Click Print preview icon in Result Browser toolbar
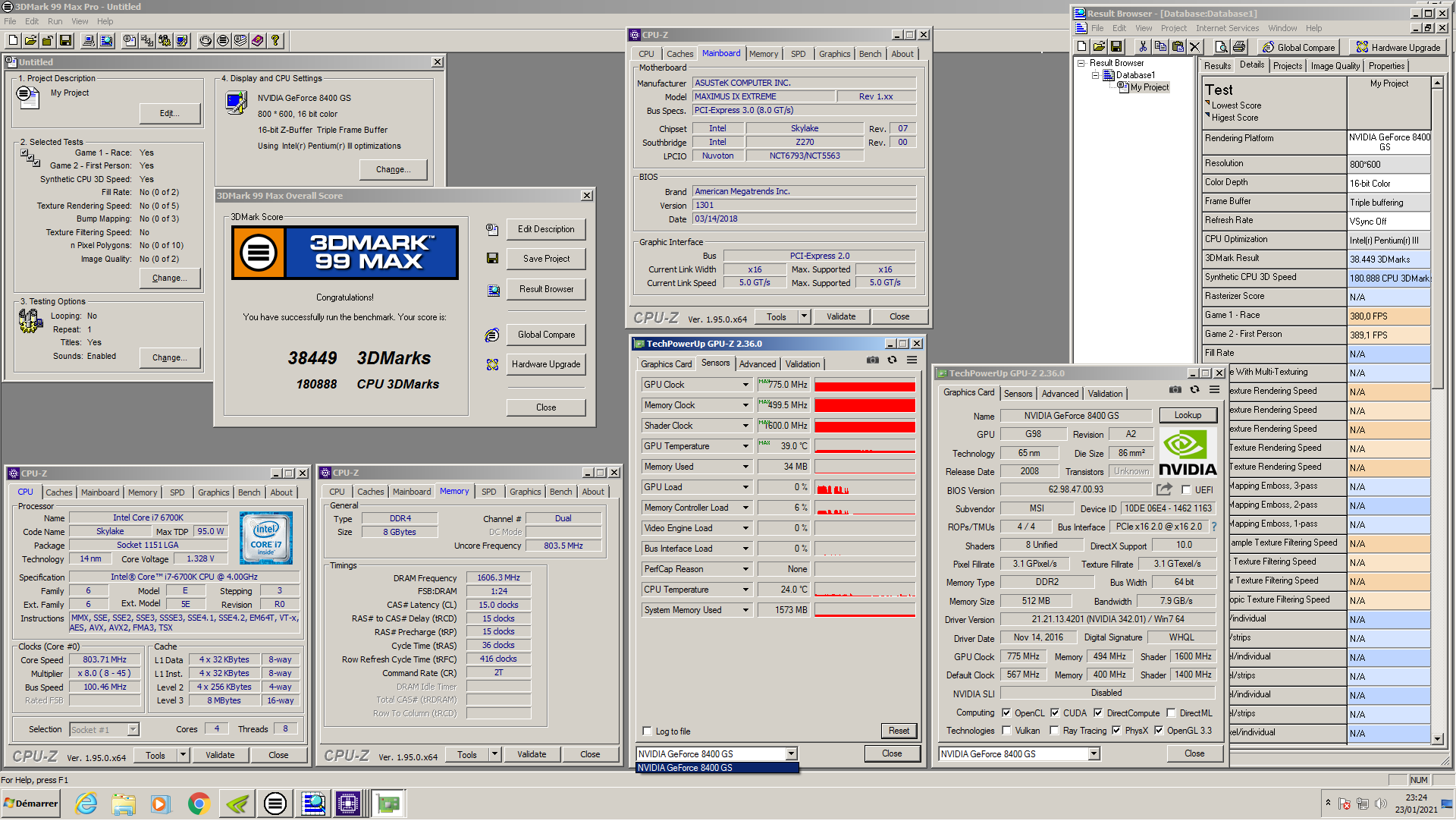Image resolution: width=1456 pixels, height=821 pixels. [1221, 47]
